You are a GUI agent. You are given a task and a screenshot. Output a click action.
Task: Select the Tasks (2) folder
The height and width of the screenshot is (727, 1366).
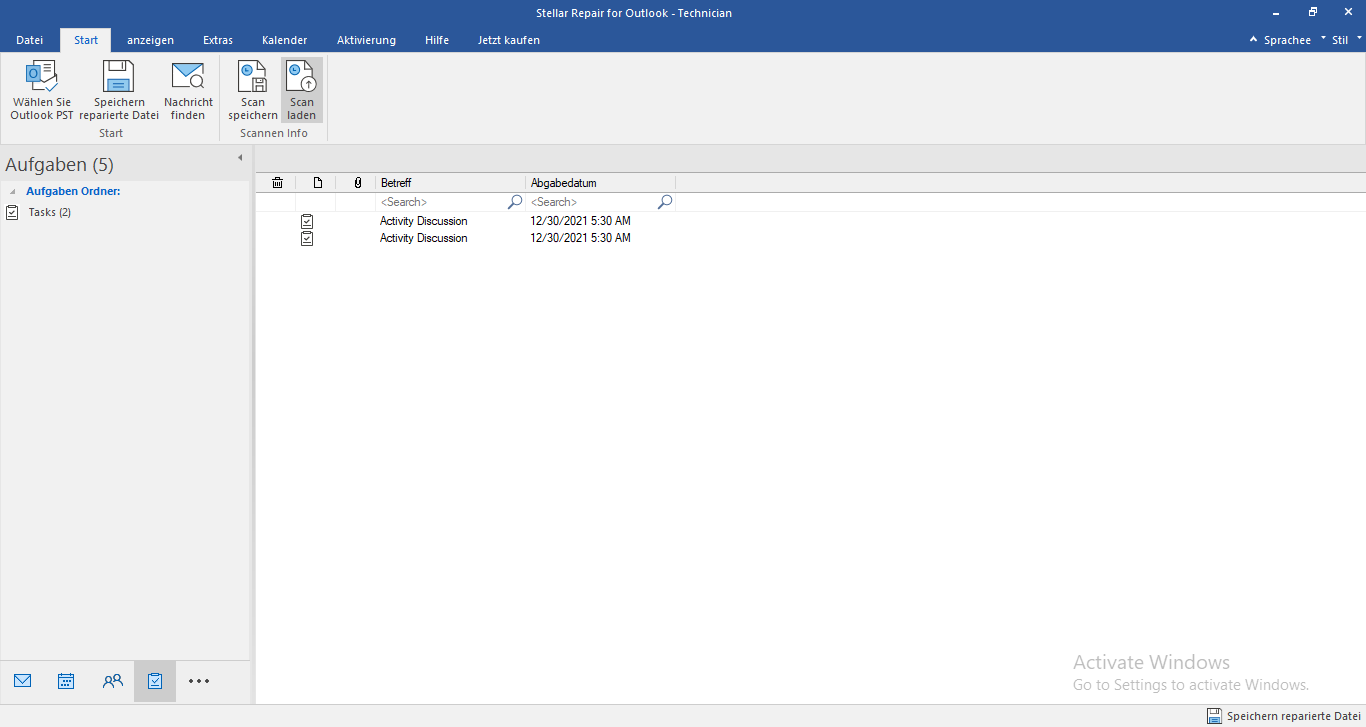click(49, 212)
